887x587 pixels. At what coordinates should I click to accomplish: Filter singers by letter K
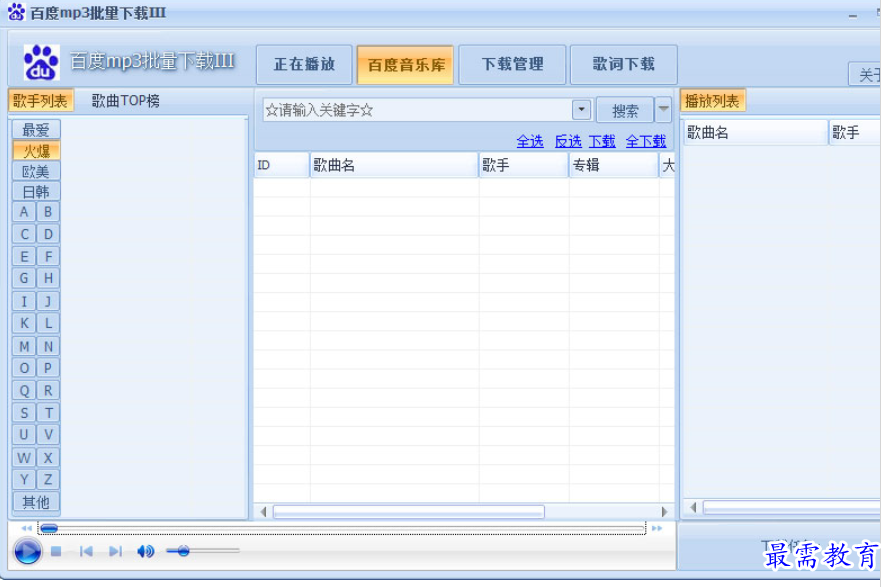coord(24,323)
